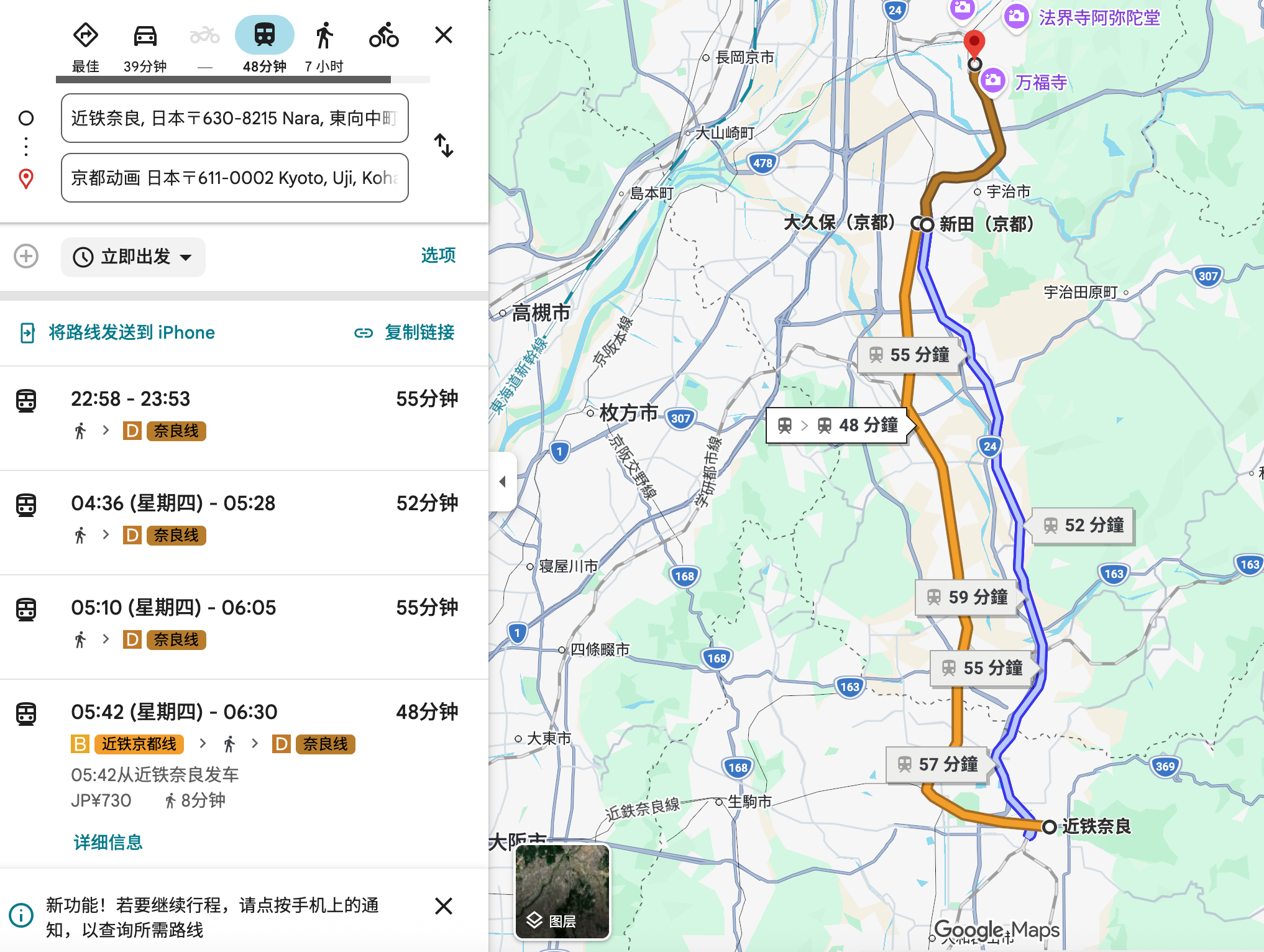The image size is (1264, 952).
Task: Open the 图层 layers thumbnail
Action: pos(562,892)
